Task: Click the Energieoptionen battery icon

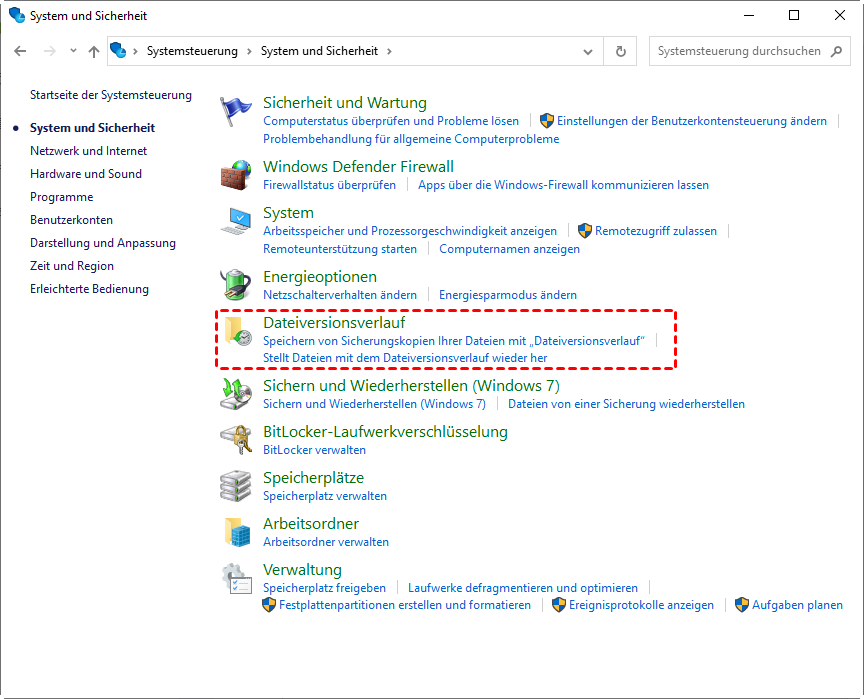Action: coord(236,285)
